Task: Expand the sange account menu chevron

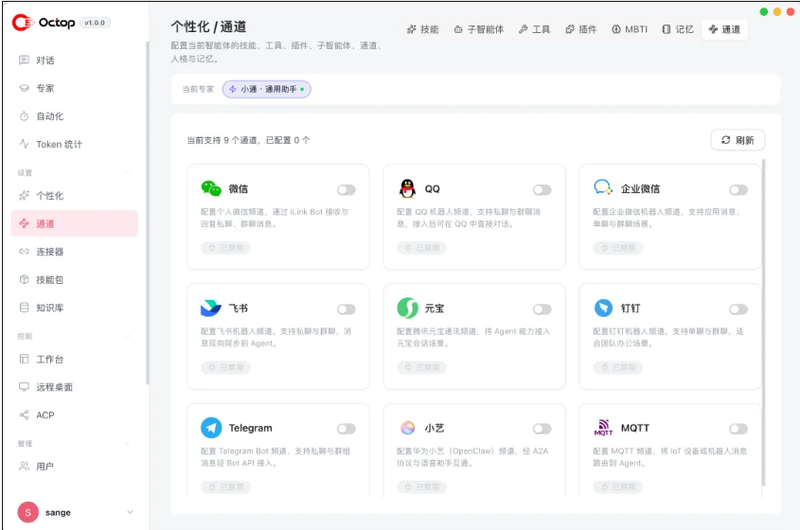Action: [130, 512]
